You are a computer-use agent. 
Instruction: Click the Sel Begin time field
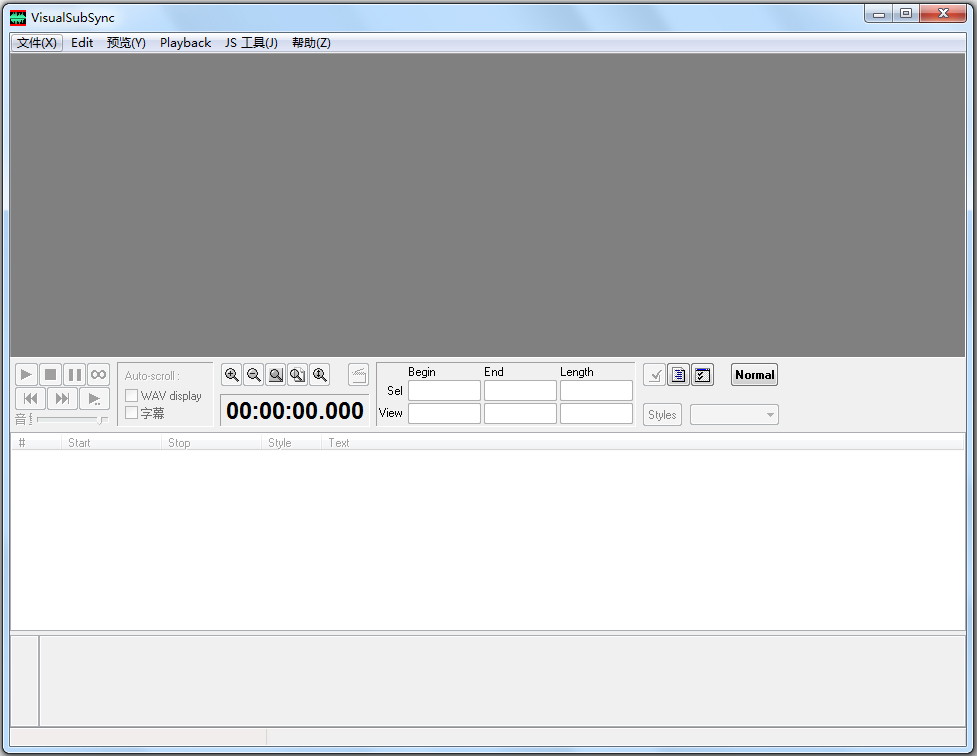(444, 391)
